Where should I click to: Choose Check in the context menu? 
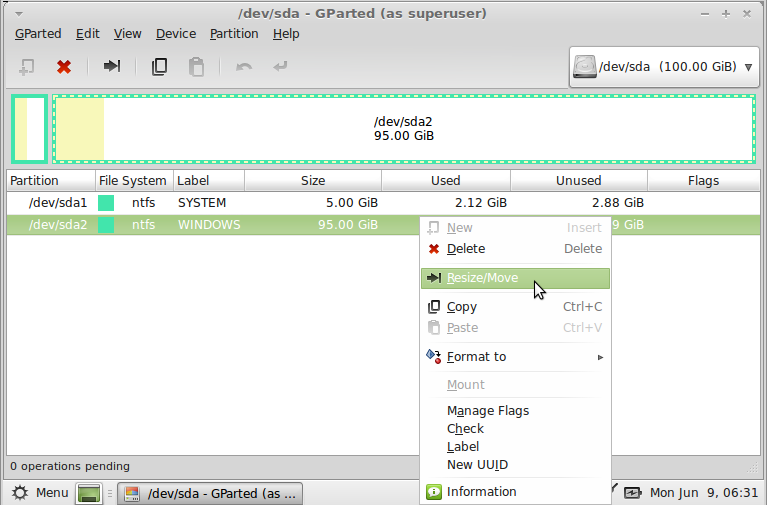(515, 429)
